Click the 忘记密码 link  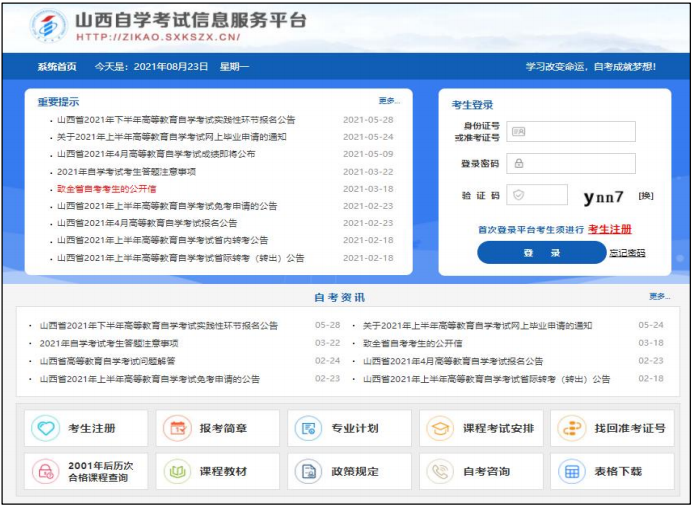pos(627,253)
